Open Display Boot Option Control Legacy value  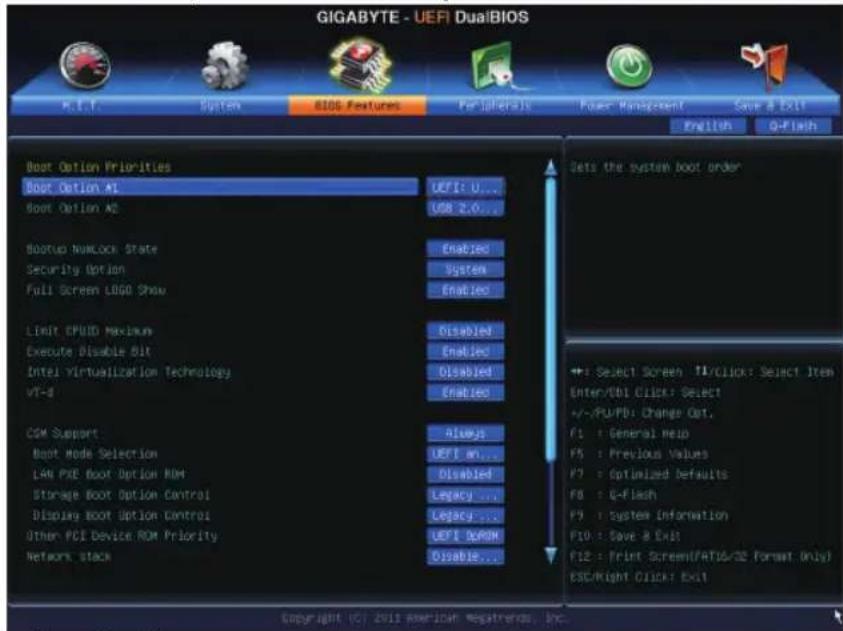(466, 515)
